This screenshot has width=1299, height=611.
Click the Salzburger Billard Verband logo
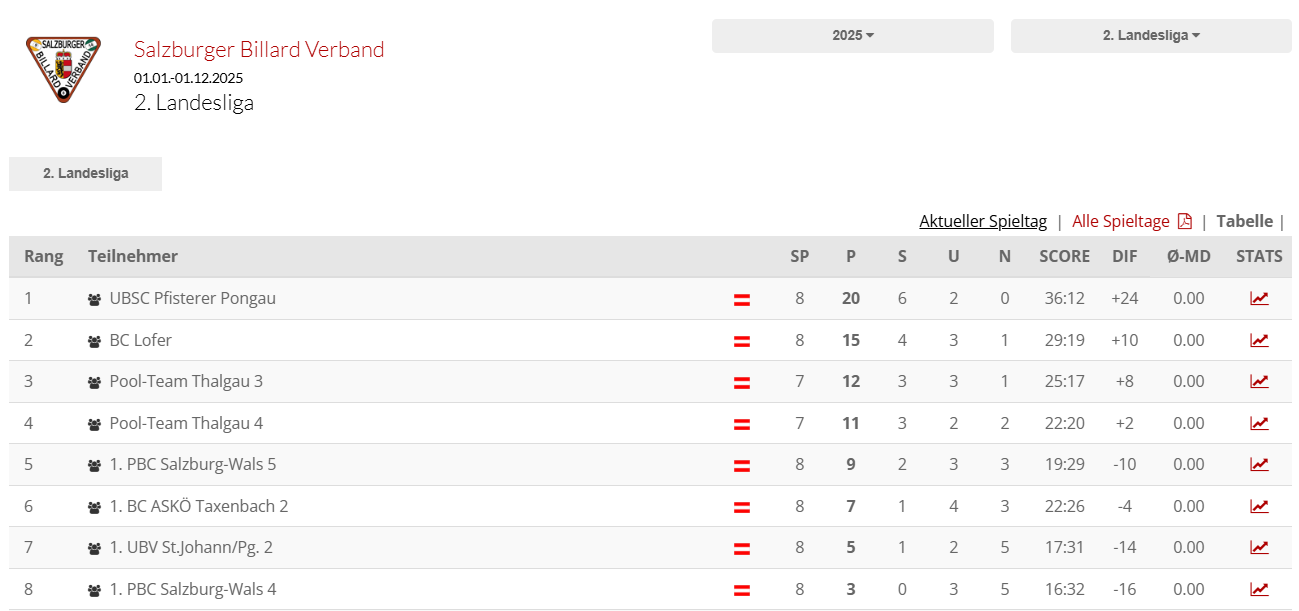63,69
